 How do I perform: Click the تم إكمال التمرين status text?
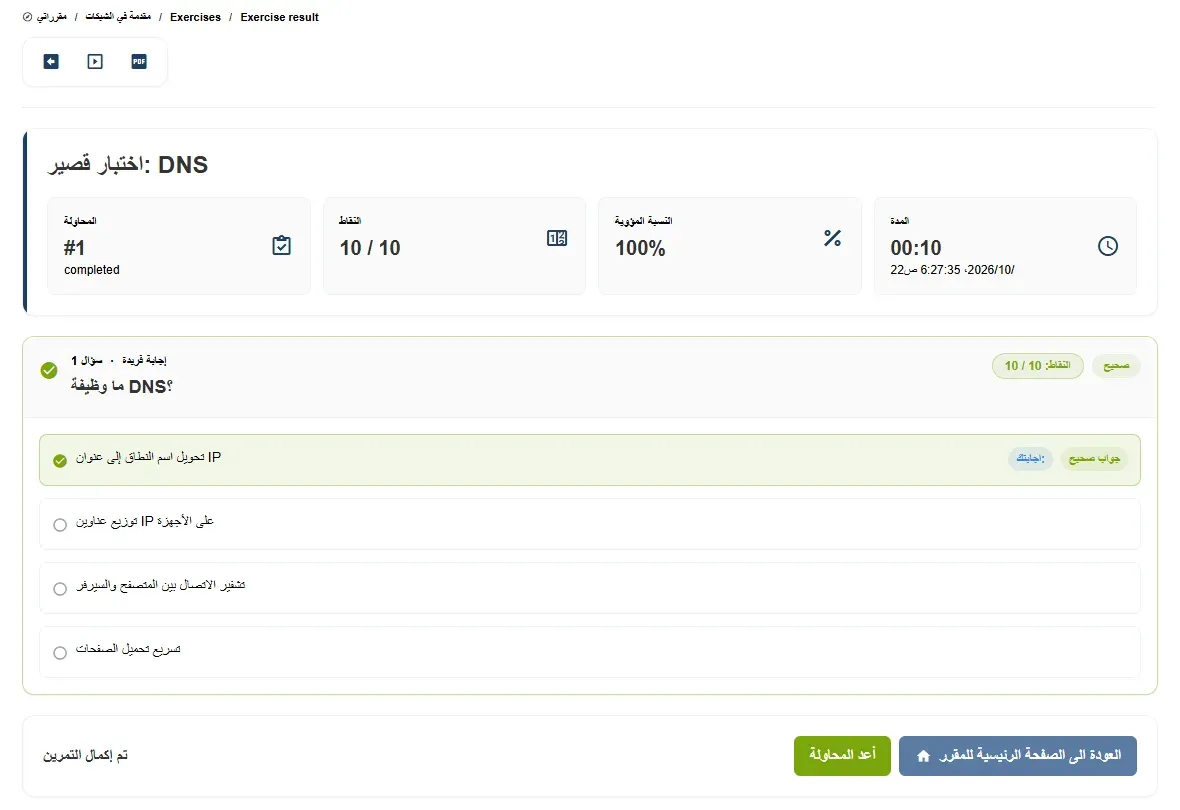point(85,755)
